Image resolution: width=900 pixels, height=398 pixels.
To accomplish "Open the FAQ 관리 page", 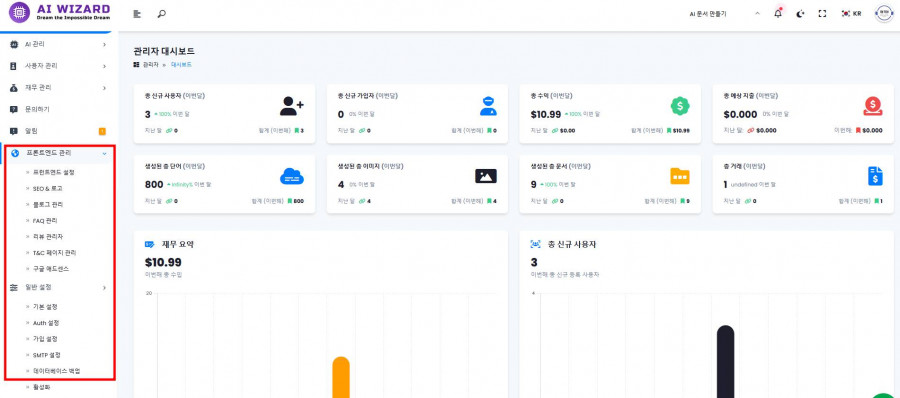I will 45,221.
